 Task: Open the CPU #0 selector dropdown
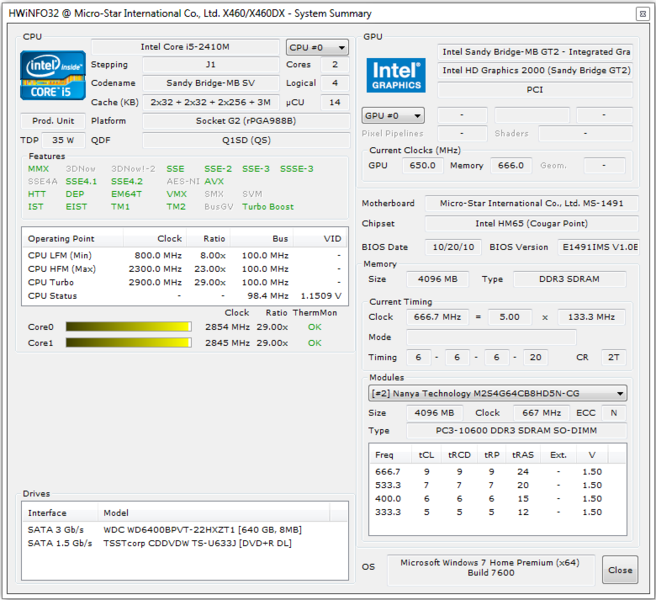click(x=317, y=48)
